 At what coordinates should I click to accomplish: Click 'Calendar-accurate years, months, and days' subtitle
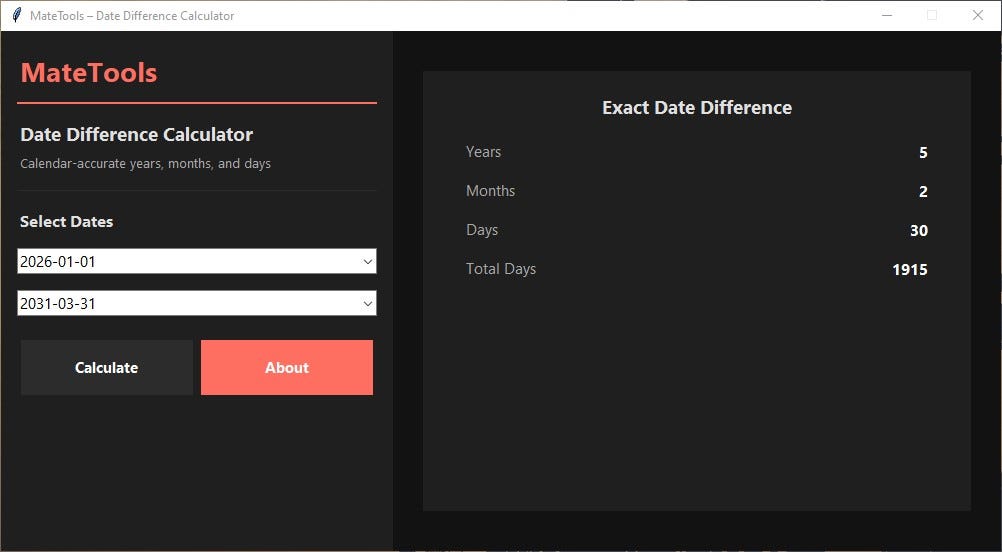coord(146,164)
